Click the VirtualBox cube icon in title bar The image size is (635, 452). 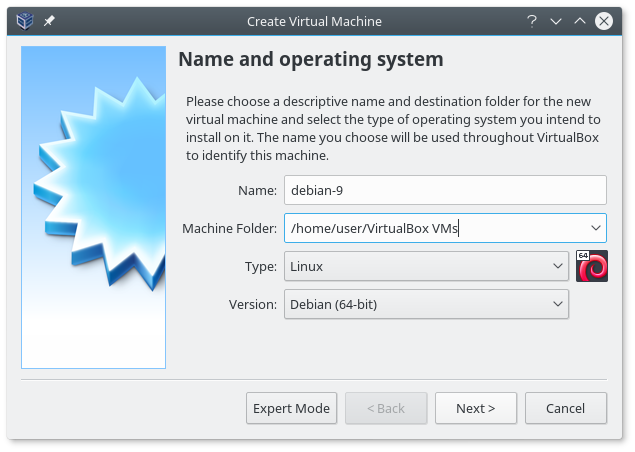24,20
